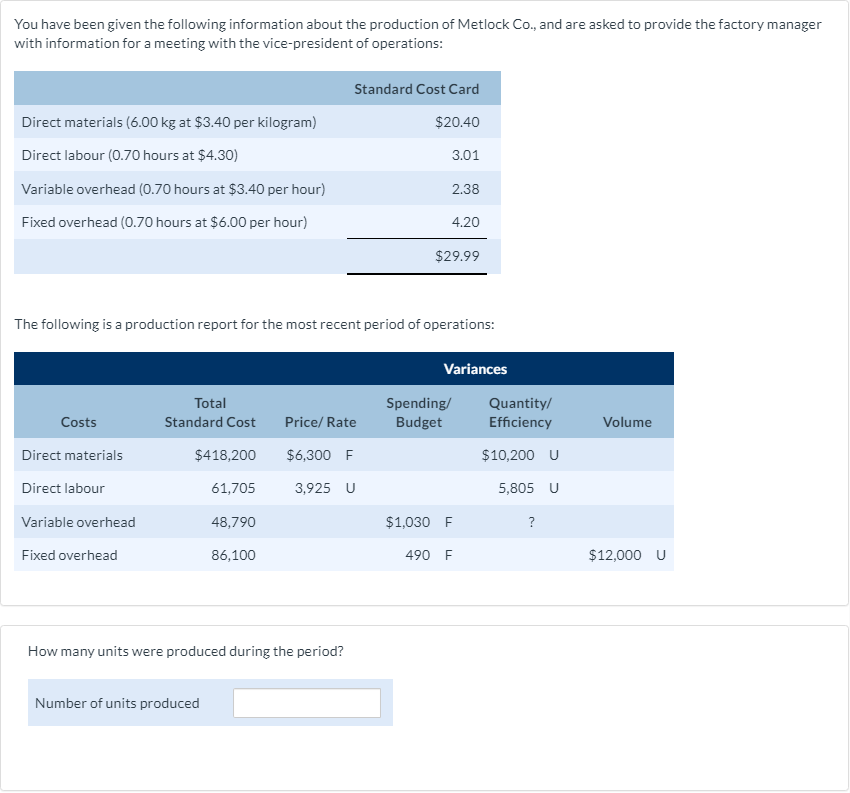Click the Fixed overhead (0.70 hours at $6.00) label

coord(164,222)
